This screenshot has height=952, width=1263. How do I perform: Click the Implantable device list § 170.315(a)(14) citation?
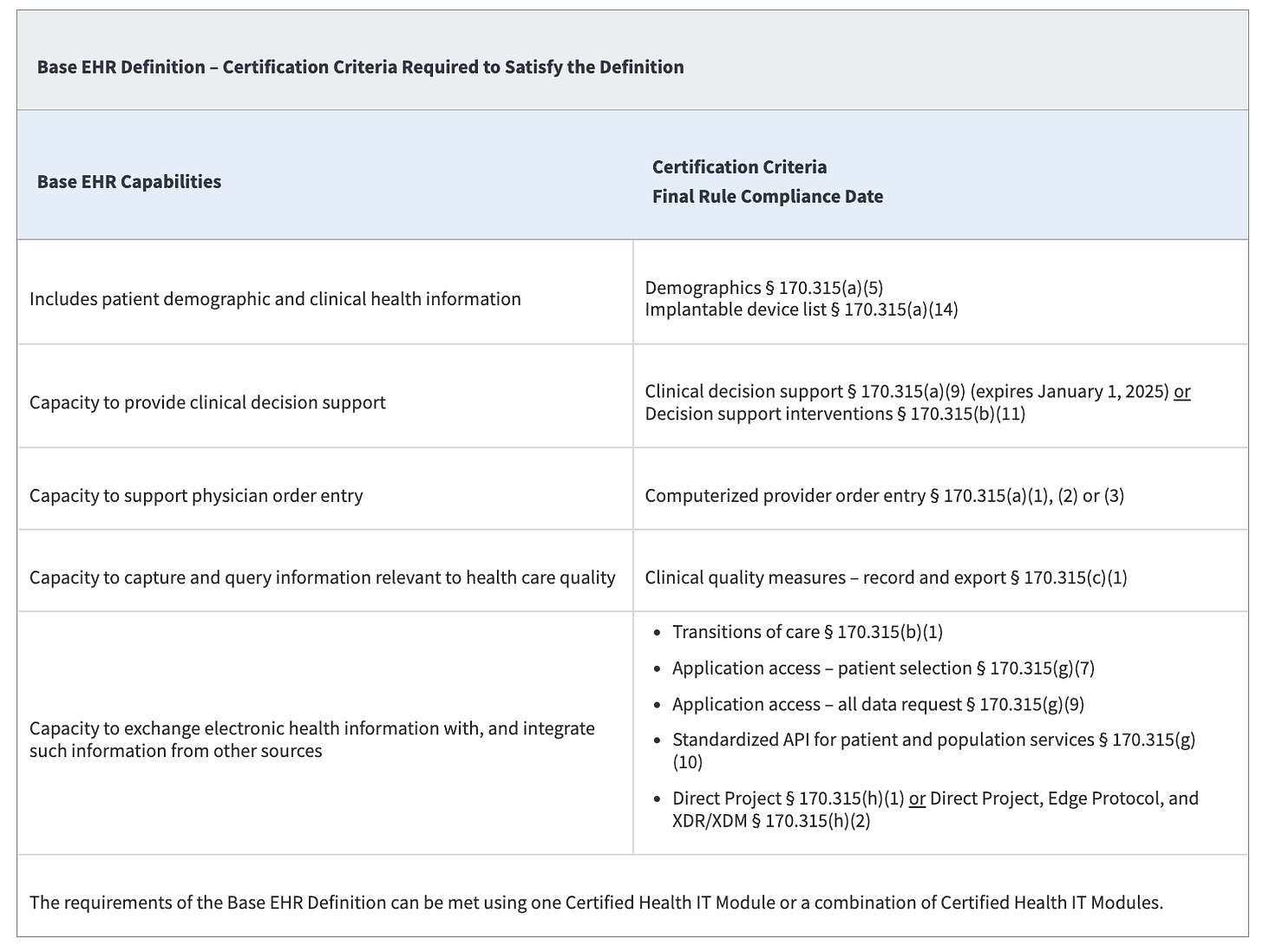(x=802, y=310)
